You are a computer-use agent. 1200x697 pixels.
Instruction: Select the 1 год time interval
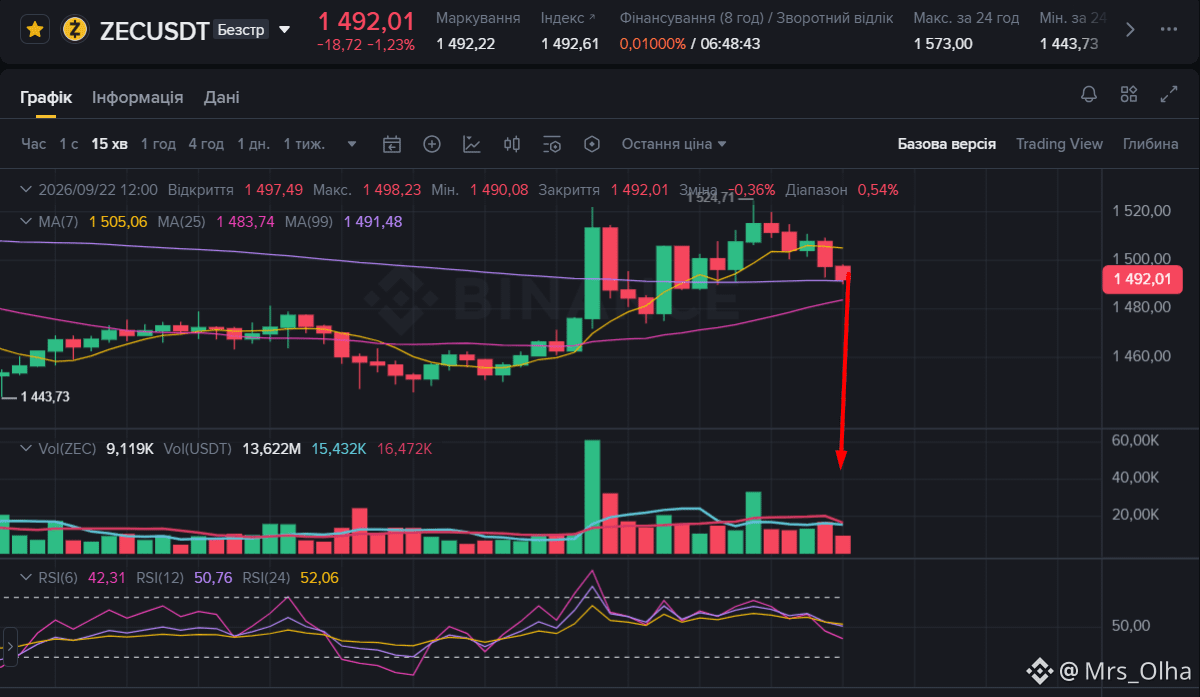pos(158,144)
